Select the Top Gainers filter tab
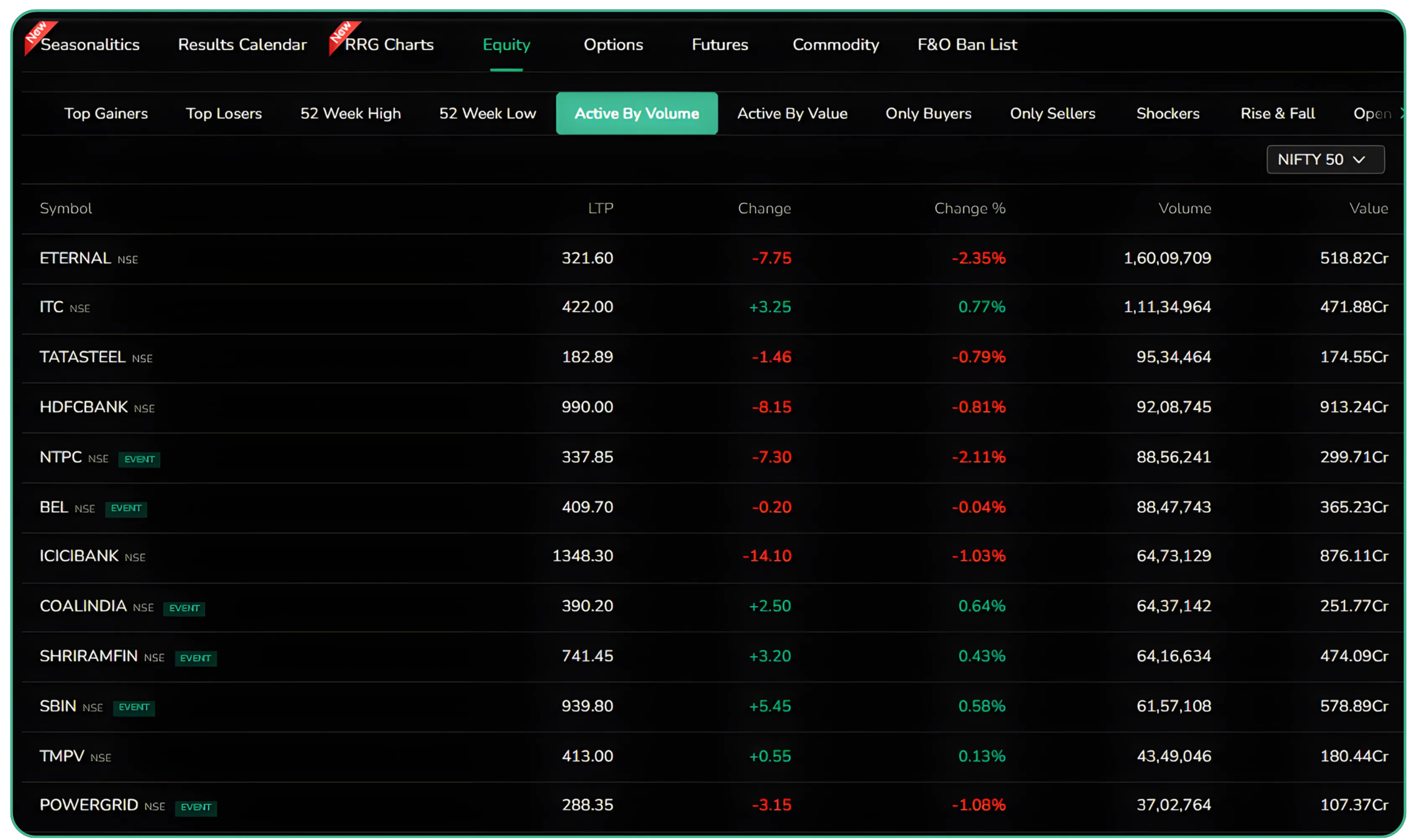 [106, 113]
